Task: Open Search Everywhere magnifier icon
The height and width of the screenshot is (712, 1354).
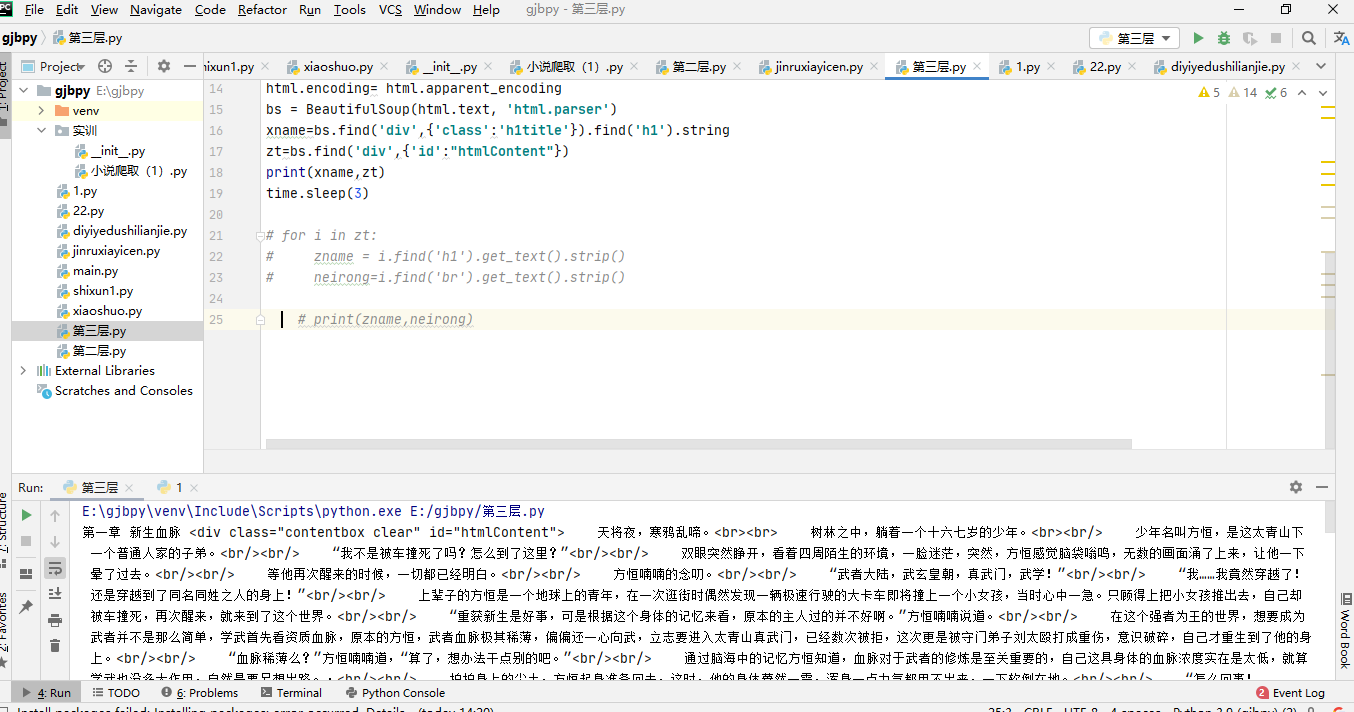Action: (1309, 38)
